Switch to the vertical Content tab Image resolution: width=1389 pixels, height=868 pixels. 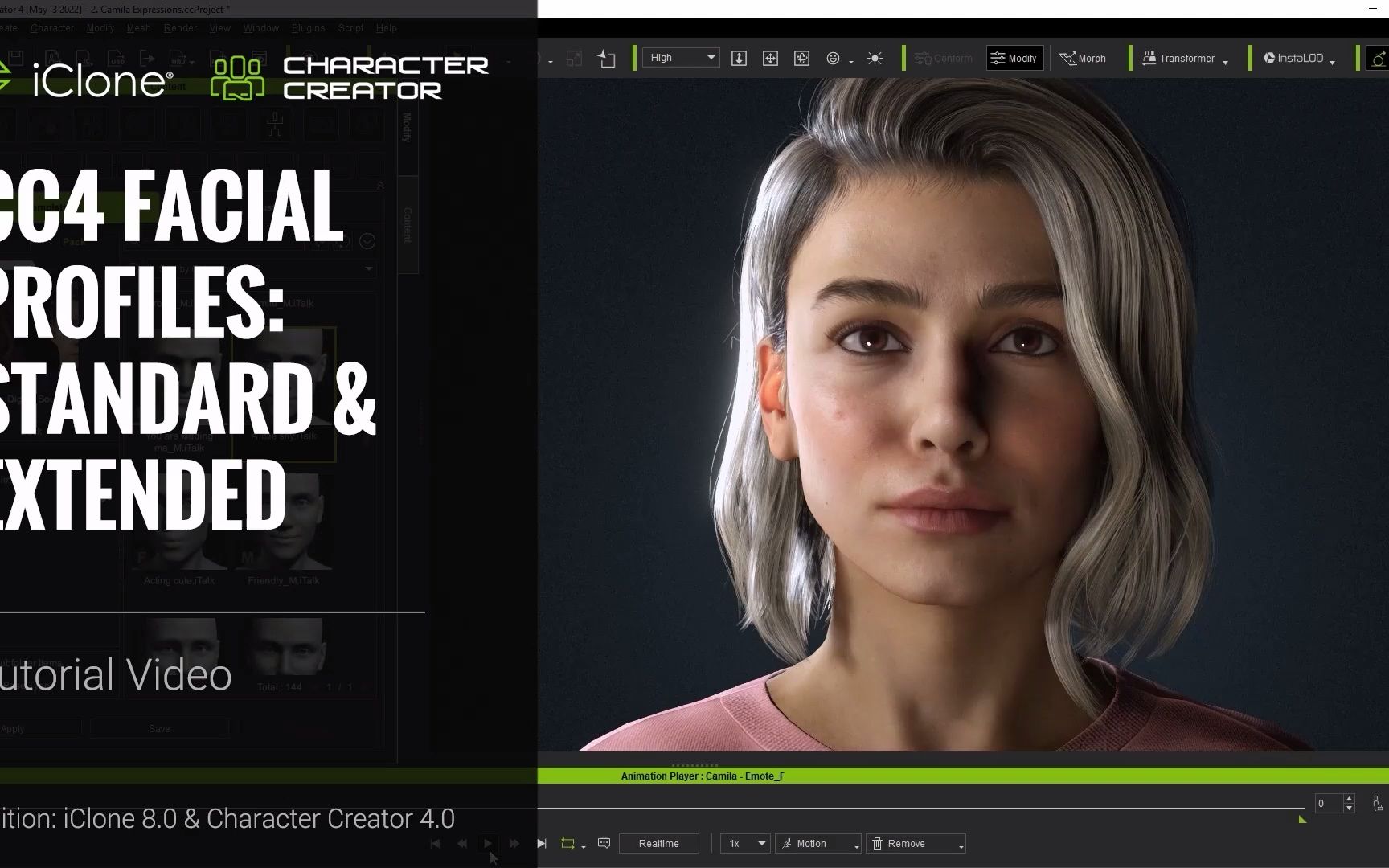(408, 225)
